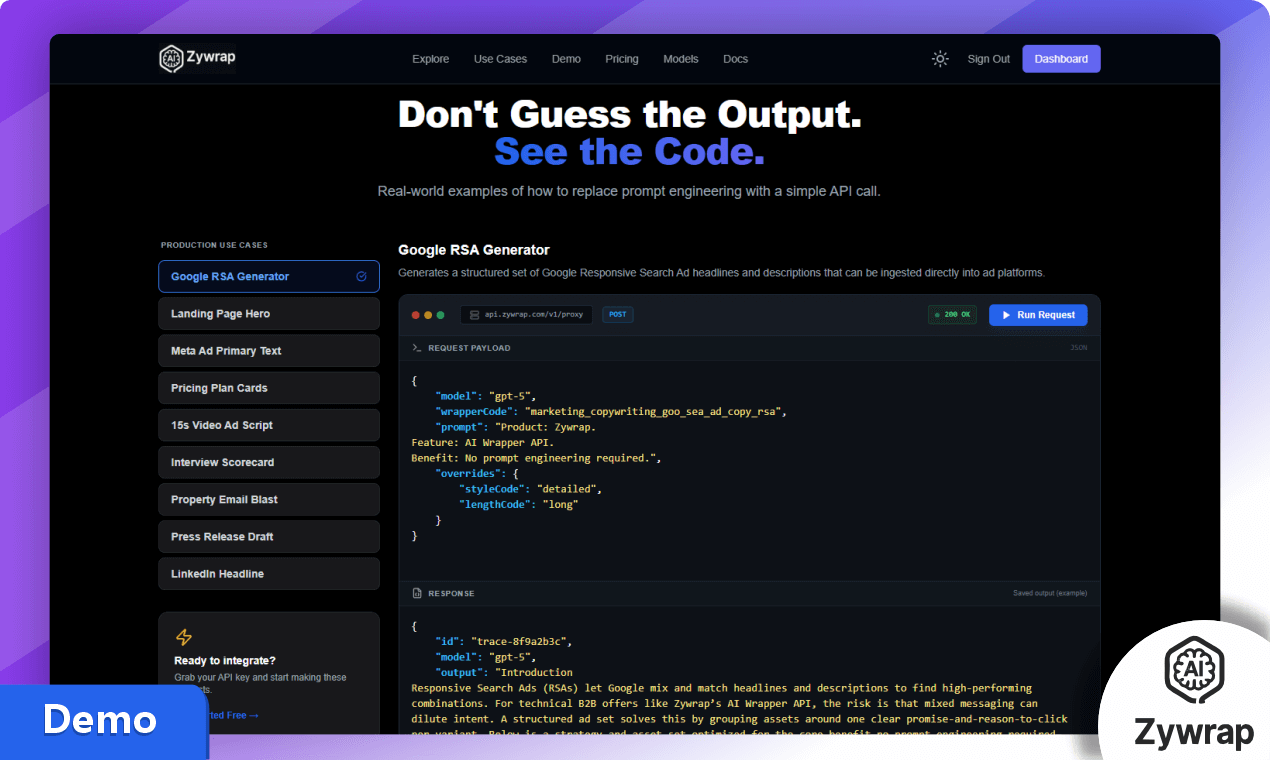Click the "trace-8f9a2b3c" id value

521,641
